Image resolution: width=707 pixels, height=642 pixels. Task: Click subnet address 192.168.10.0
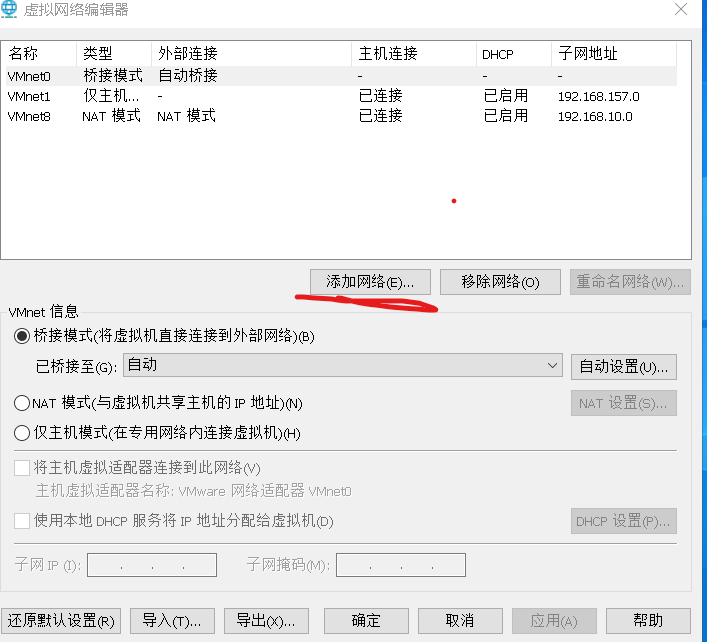pos(595,117)
